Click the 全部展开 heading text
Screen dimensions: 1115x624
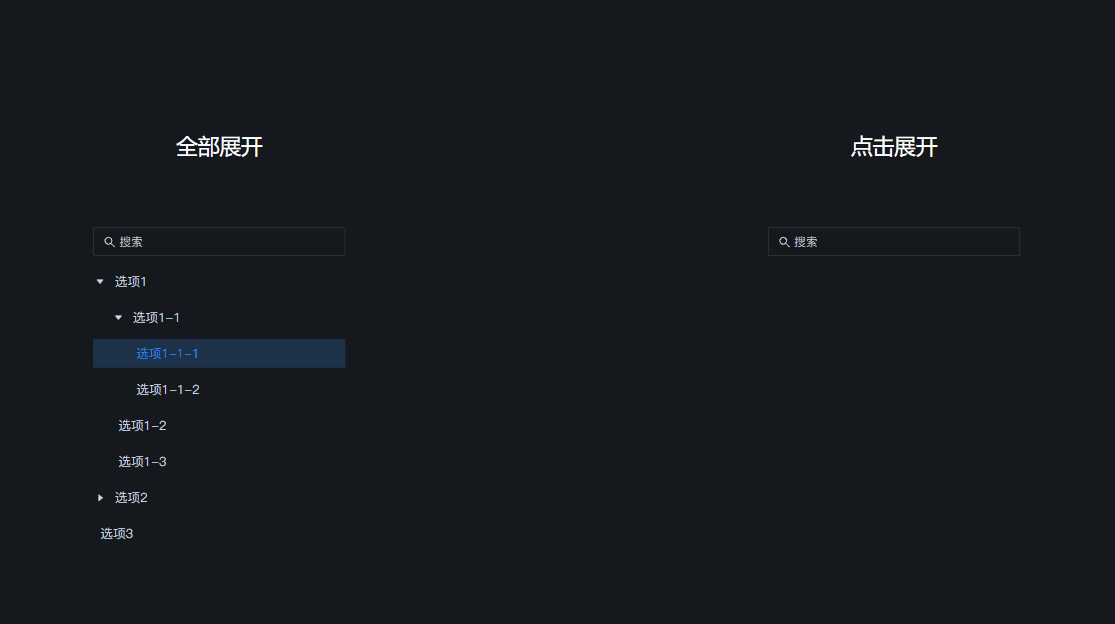click(x=219, y=147)
